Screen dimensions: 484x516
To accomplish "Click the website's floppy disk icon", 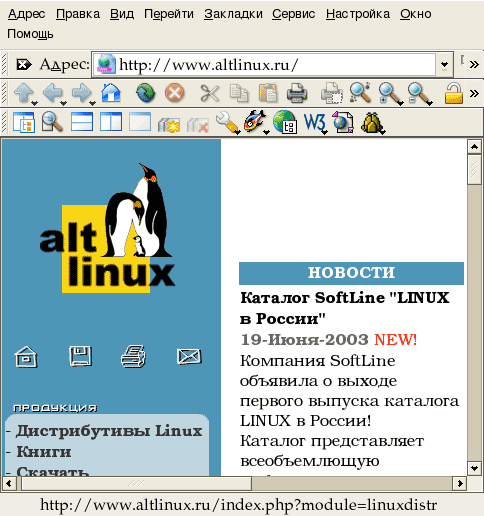I will coord(80,356).
